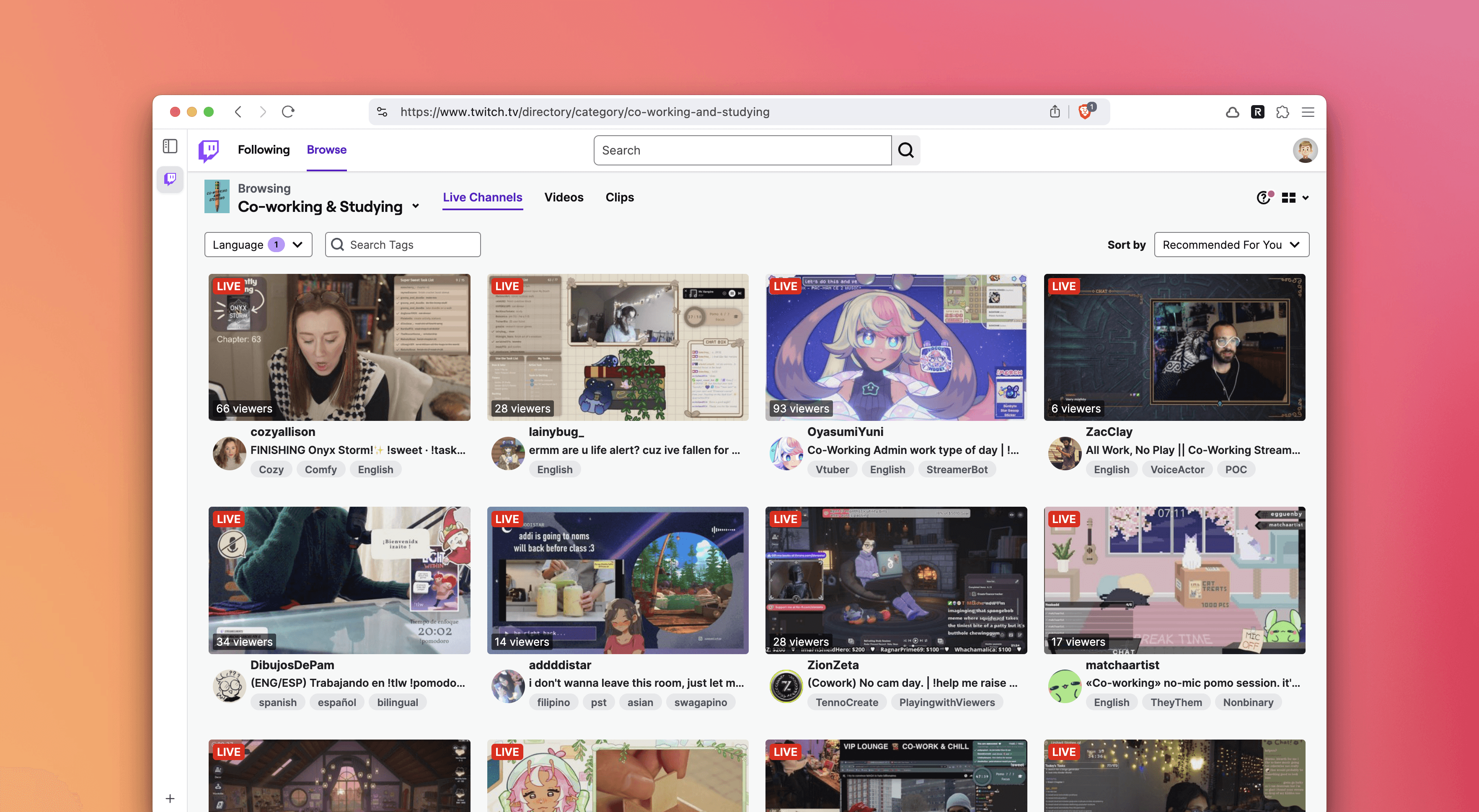Open the ZacClay channel name link
This screenshot has height=812, width=1479.
pyautogui.click(x=1109, y=431)
